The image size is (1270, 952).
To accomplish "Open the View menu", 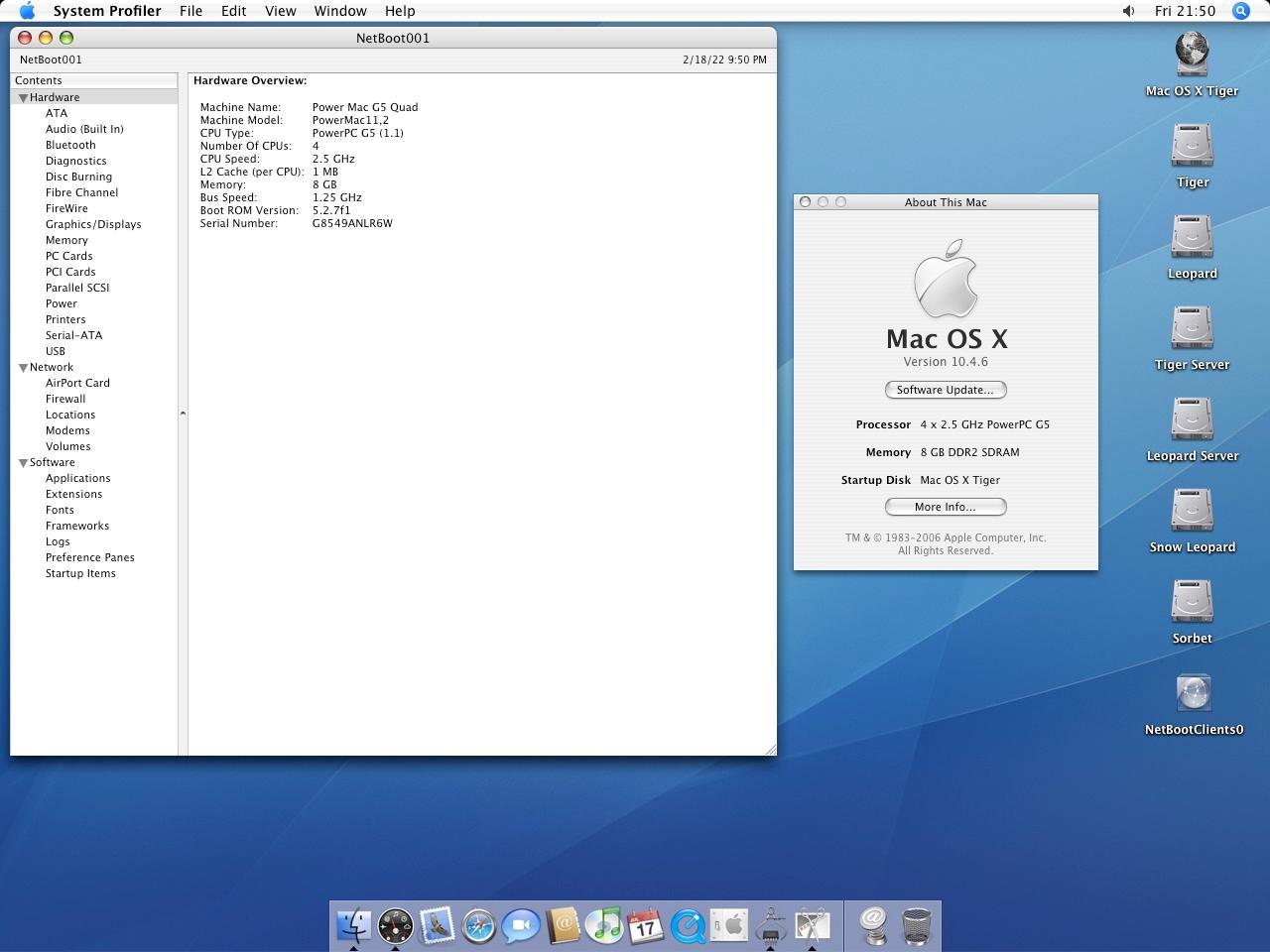I will coord(280,11).
